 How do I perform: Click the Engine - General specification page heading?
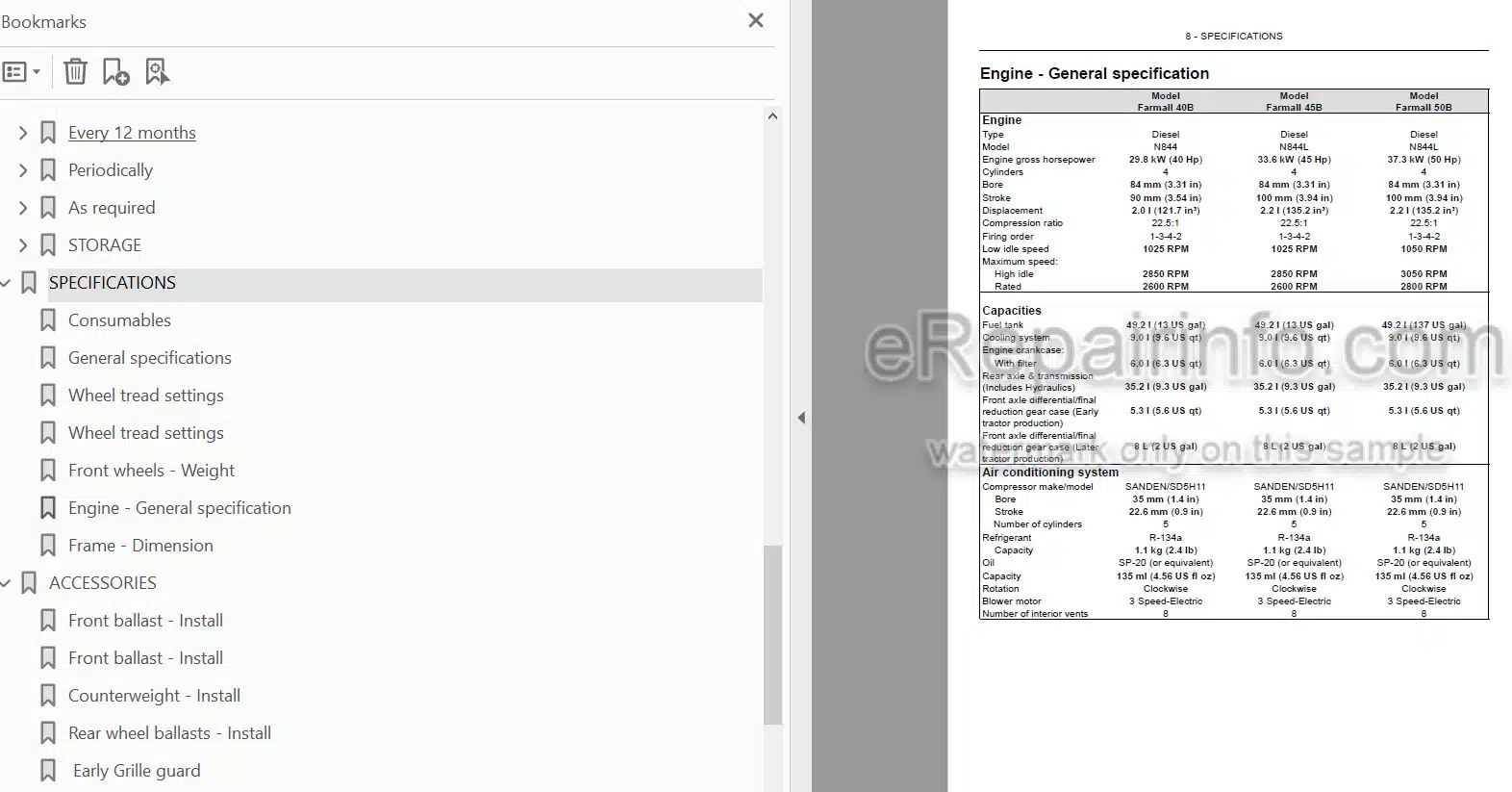click(1095, 73)
